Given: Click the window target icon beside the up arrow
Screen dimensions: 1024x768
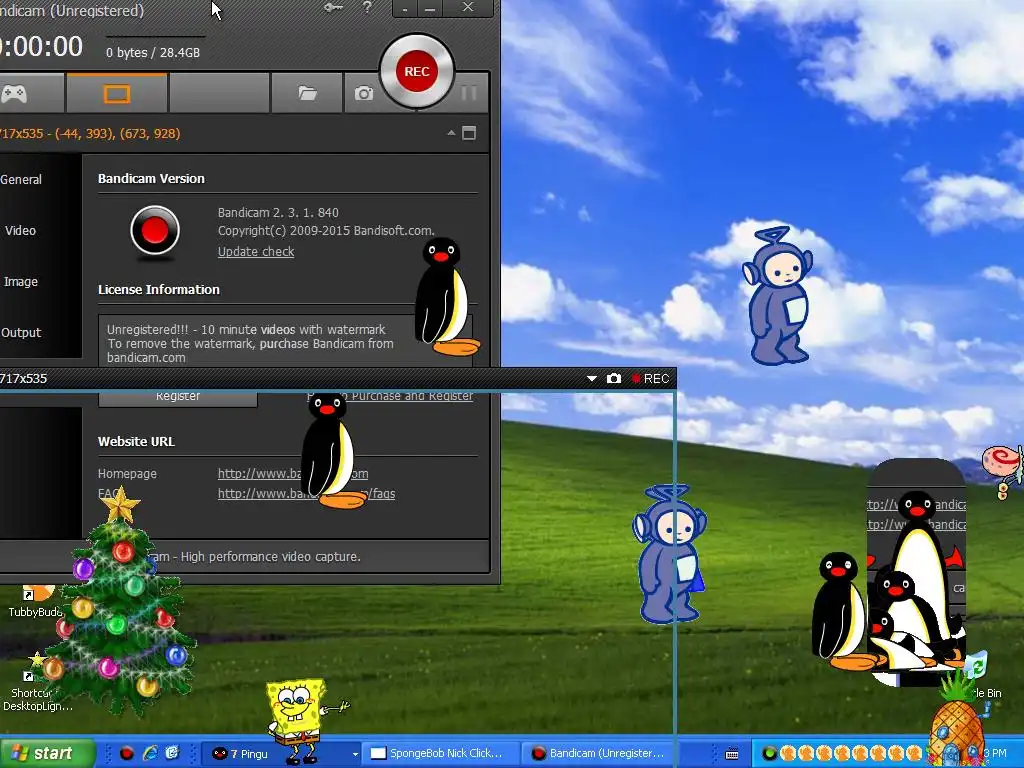Looking at the screenshot, I should point(469,133).
